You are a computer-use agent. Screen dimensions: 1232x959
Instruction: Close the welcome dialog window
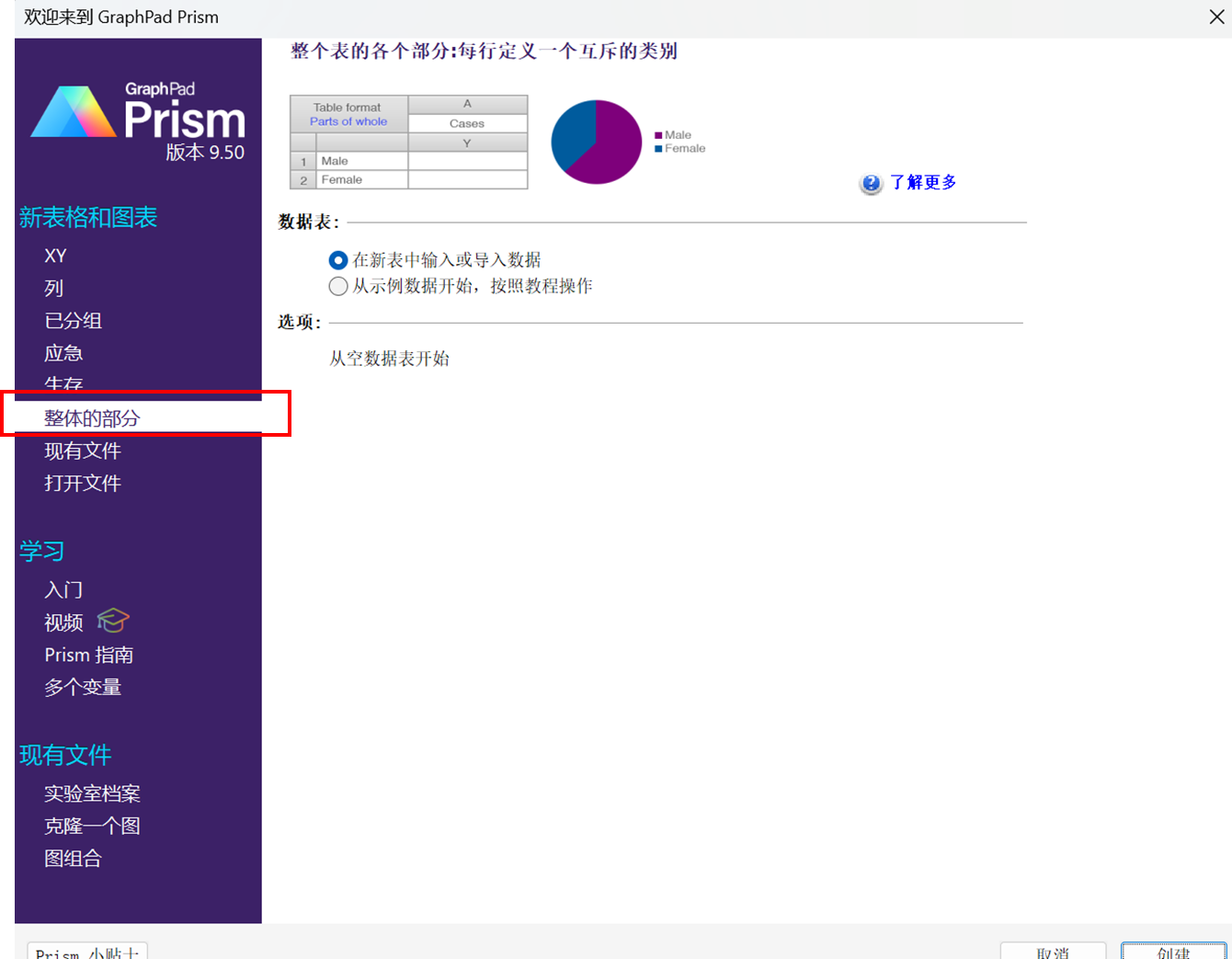tap(1215, 17)
